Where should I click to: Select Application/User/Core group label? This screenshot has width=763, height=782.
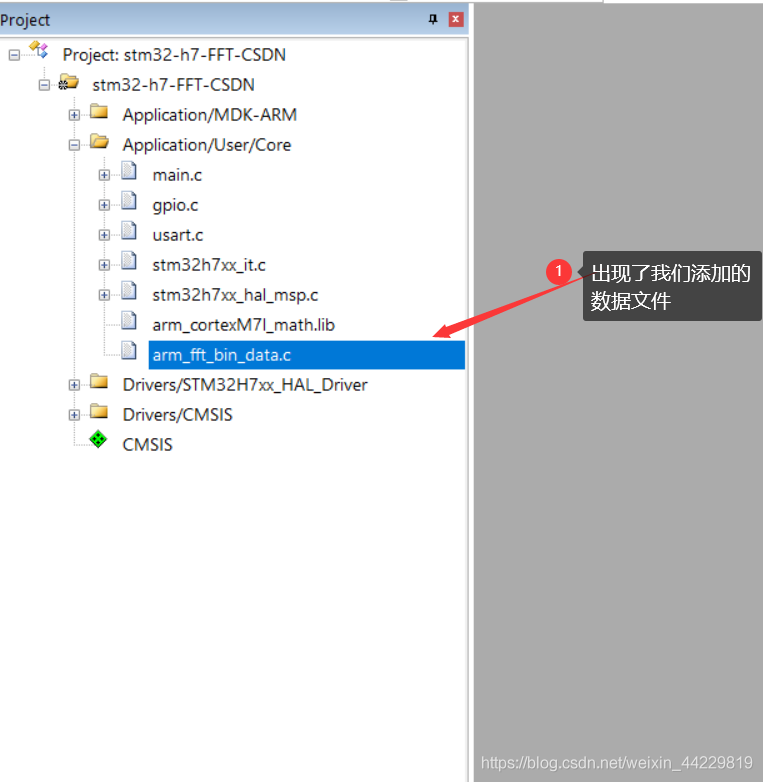[x=207, y=145]
